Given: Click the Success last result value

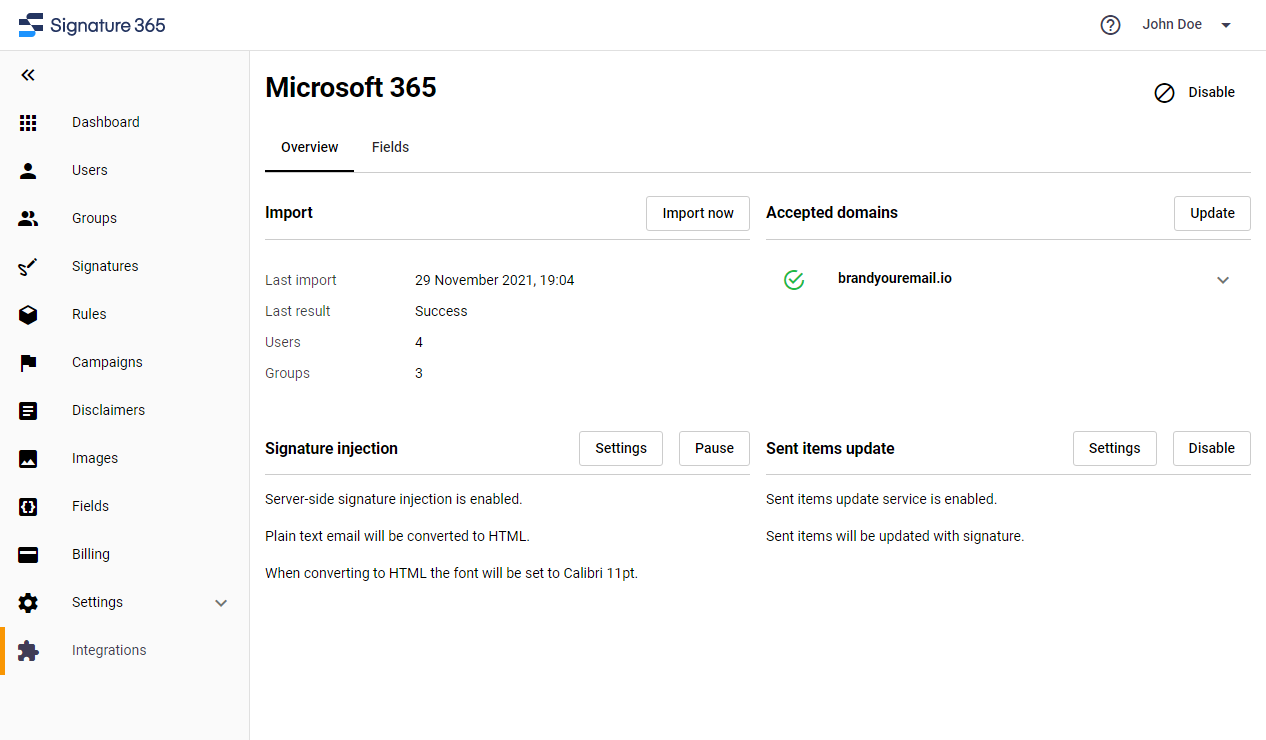Looking at the screenshot, I should click(441, 311).
